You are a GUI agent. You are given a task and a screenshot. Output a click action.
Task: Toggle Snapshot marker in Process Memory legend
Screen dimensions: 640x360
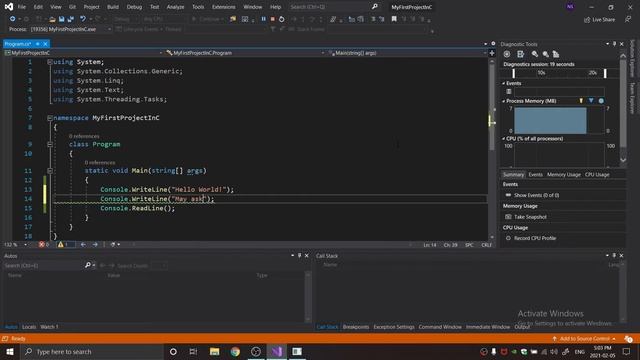(591, 100)
